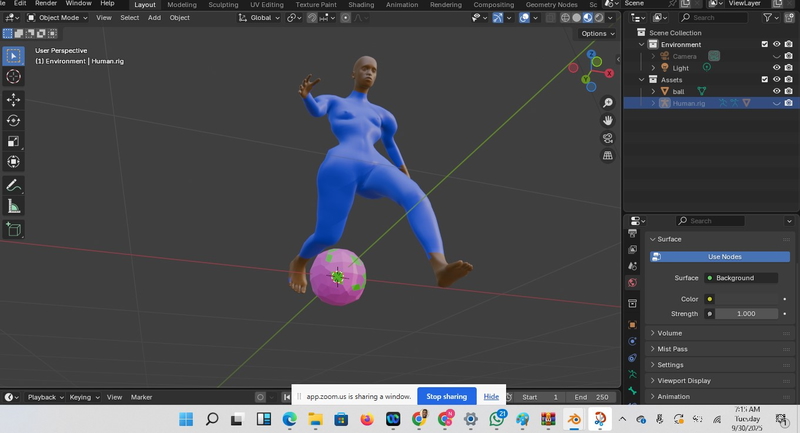This screenshot has height=433, width=800.
Task: Select the Rotate tool
Action: coord(14,121)
